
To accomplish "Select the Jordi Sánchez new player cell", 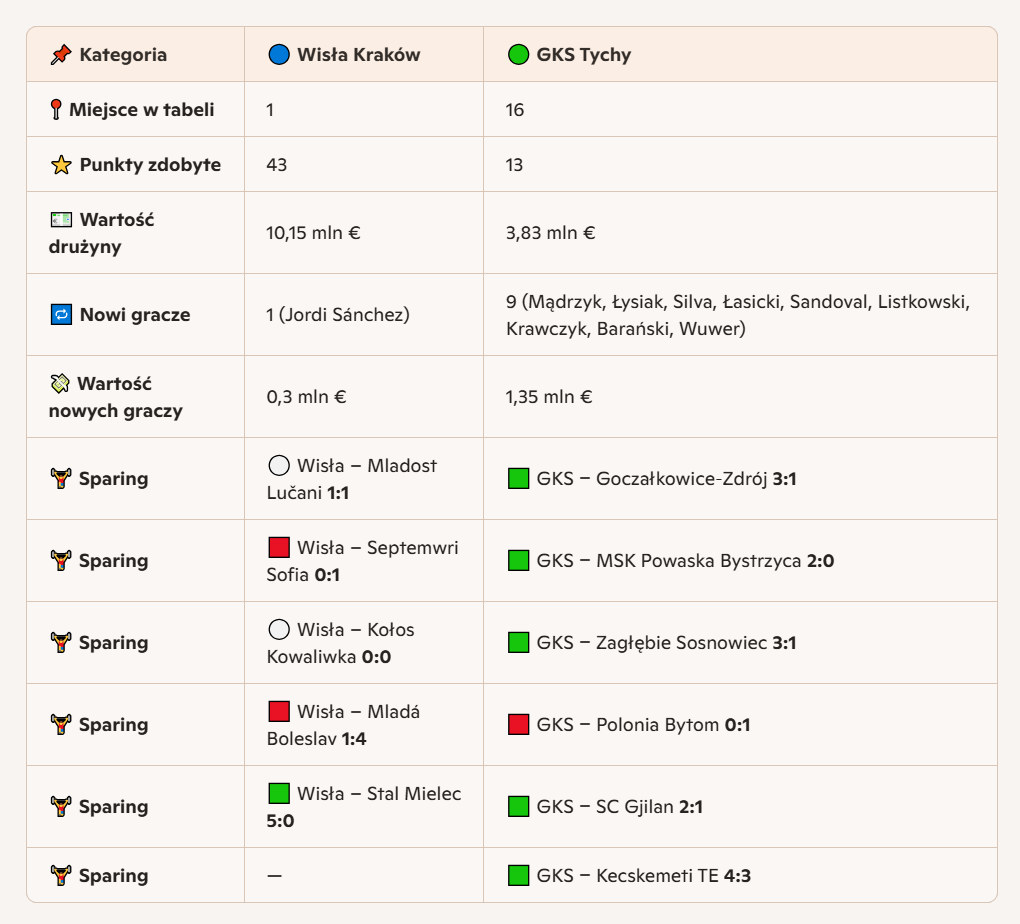I will click(338, 315).
